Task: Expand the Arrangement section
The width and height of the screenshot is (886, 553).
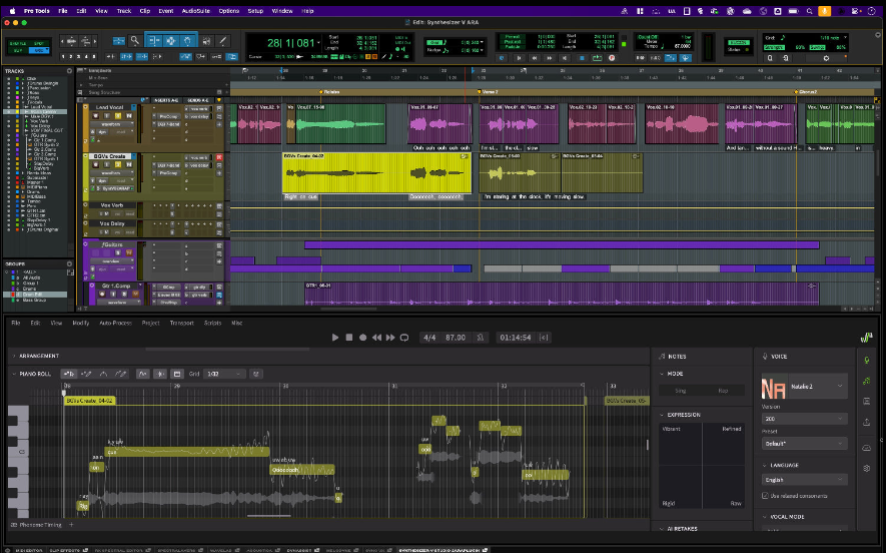Action: click(x=14, y=356)
